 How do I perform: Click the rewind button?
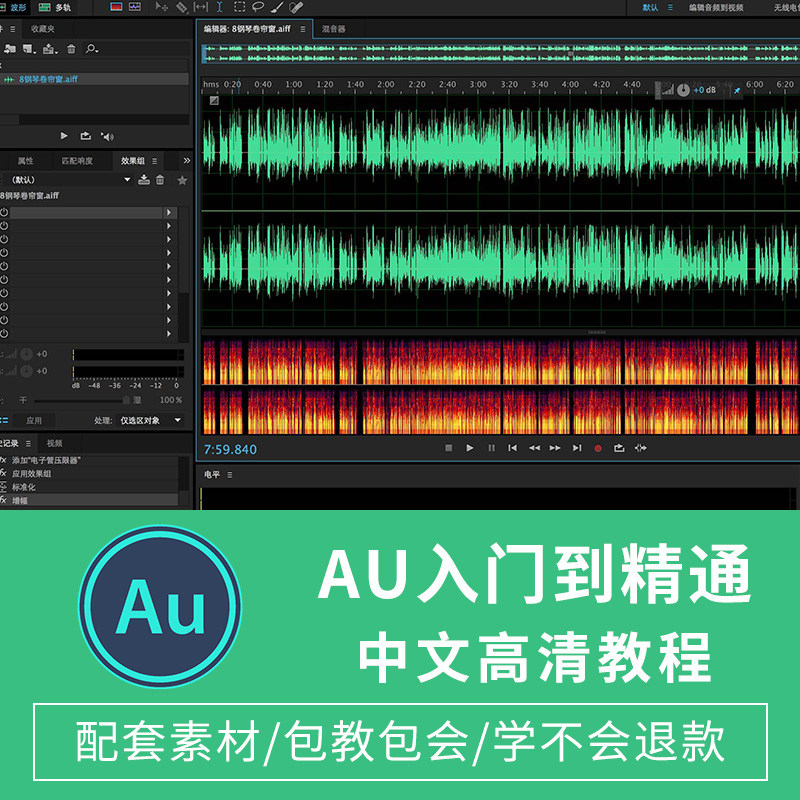(x=534, y=448)
